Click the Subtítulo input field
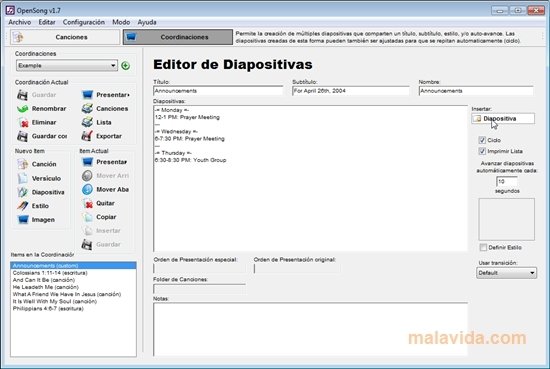550x369 pixels. (x=350, y=91)
